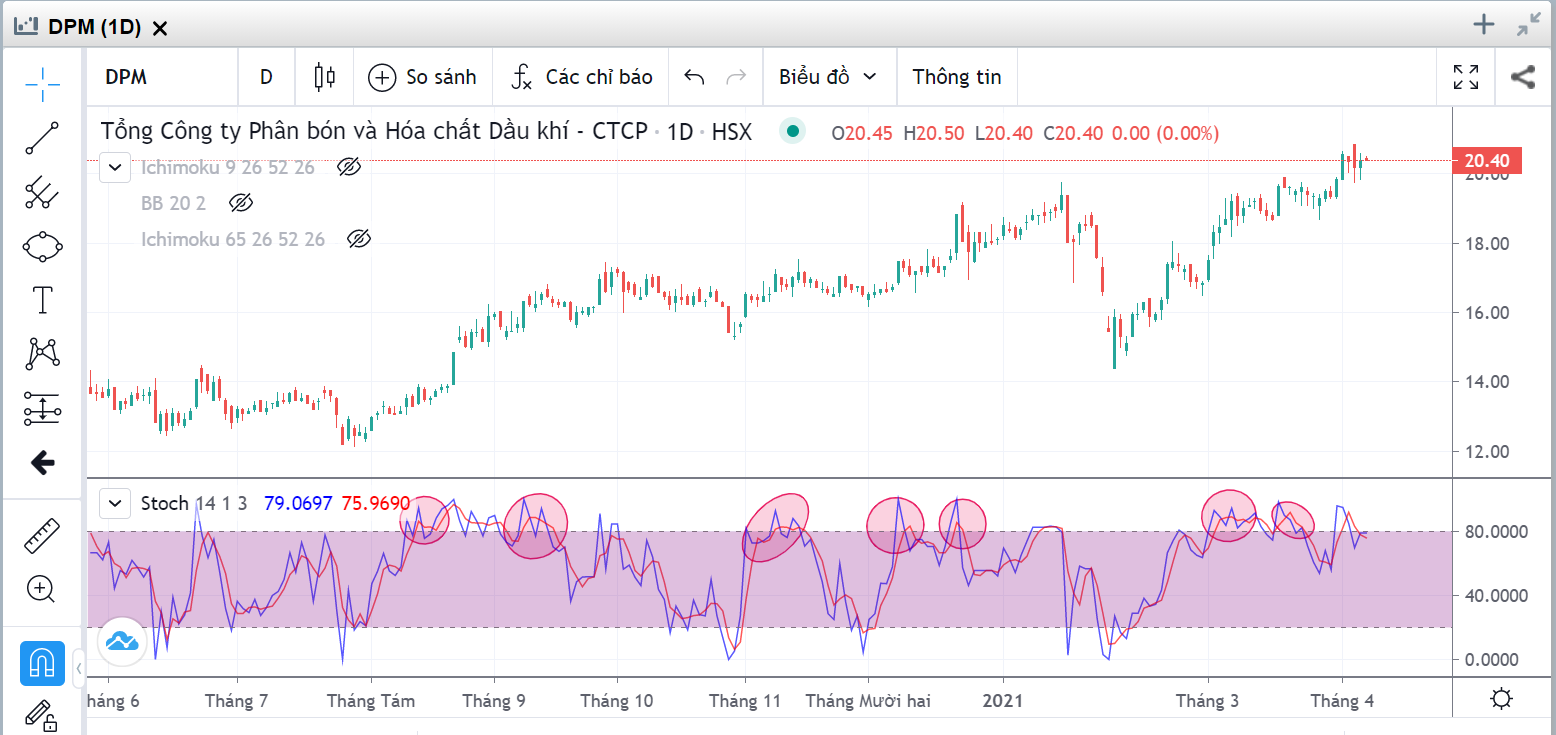Image resolution: width=1556 pixels, height=735 pixels.
Task: Select the pitchfork drawing tool
Action: [x=42, y=192]
